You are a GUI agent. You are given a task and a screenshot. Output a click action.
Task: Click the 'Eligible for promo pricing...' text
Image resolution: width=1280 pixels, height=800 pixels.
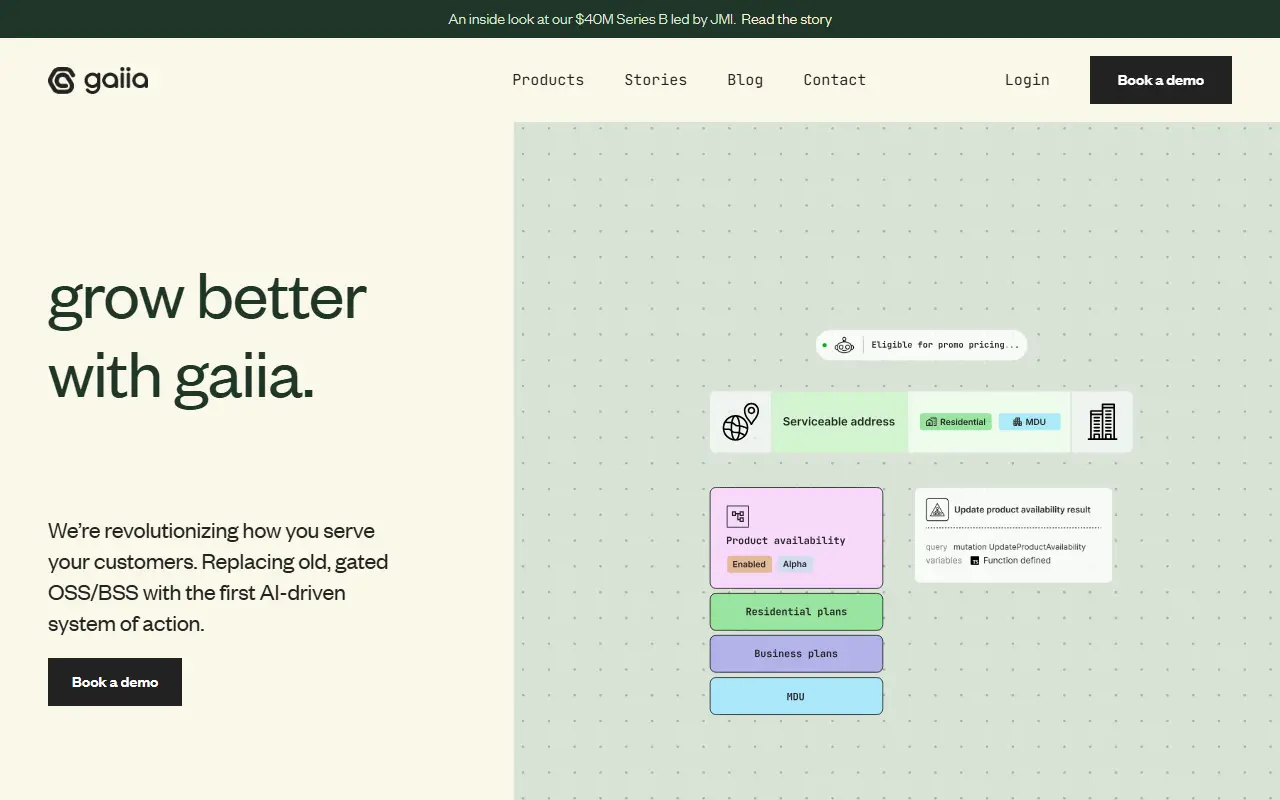pos(946,345)
